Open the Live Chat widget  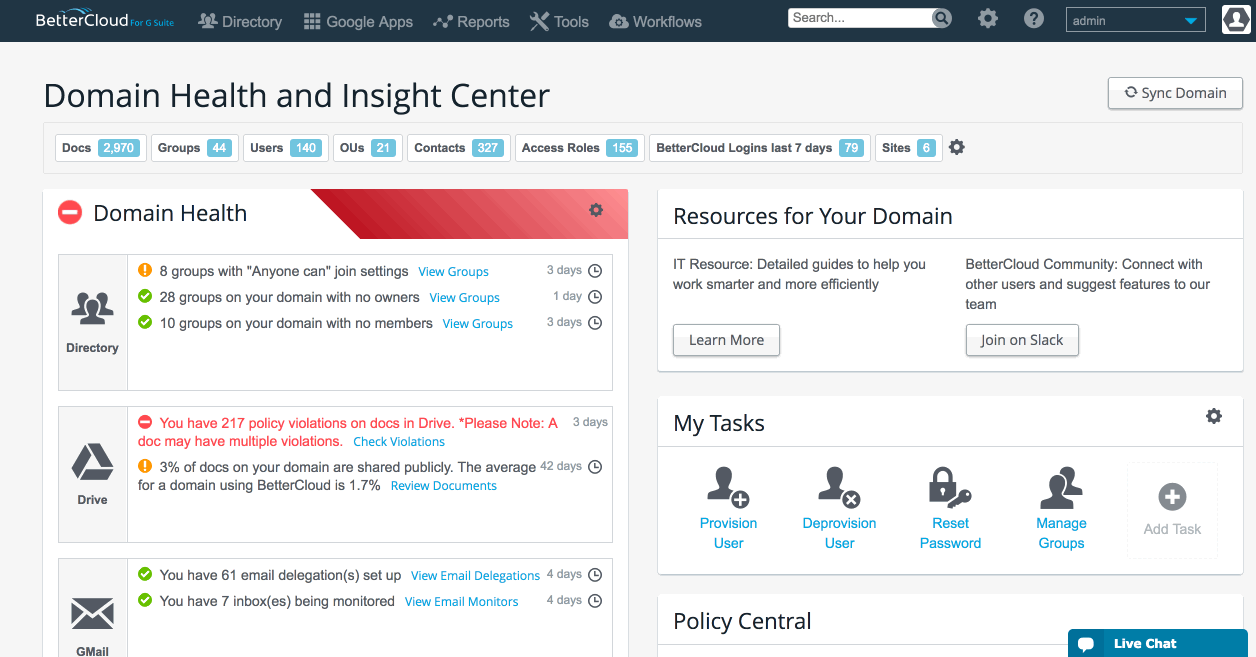coord(1157,643)
